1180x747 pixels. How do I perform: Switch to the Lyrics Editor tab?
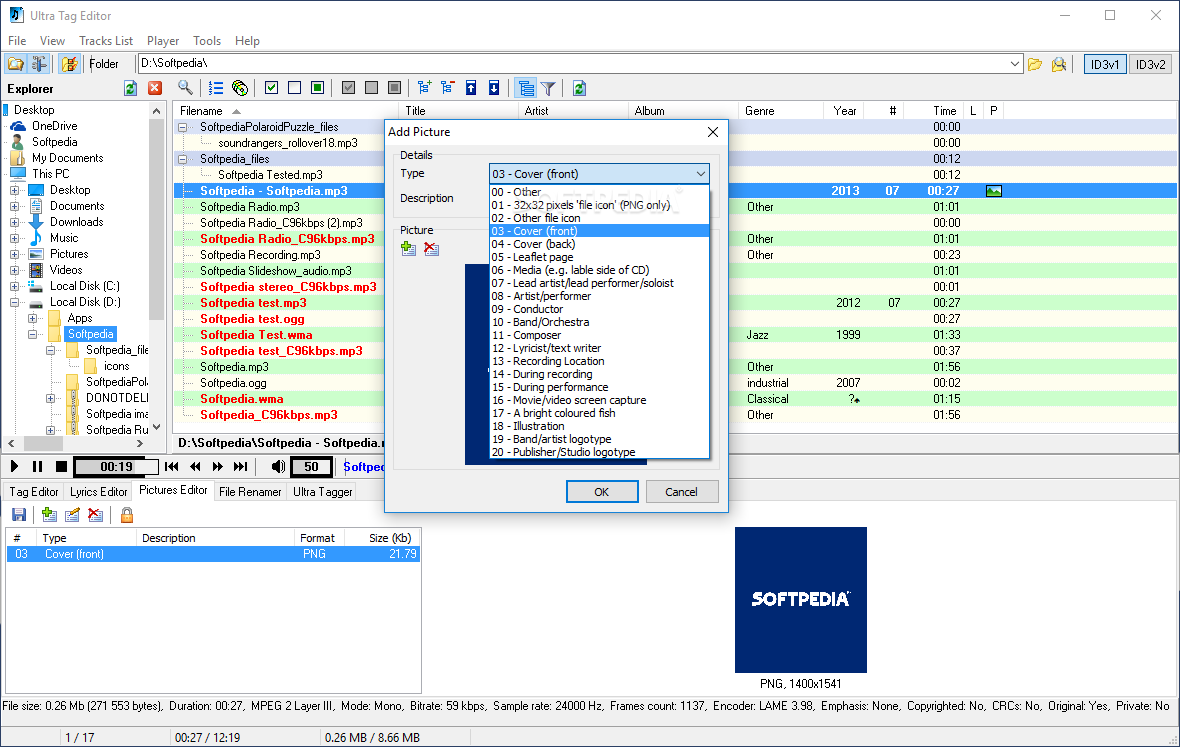99,491
